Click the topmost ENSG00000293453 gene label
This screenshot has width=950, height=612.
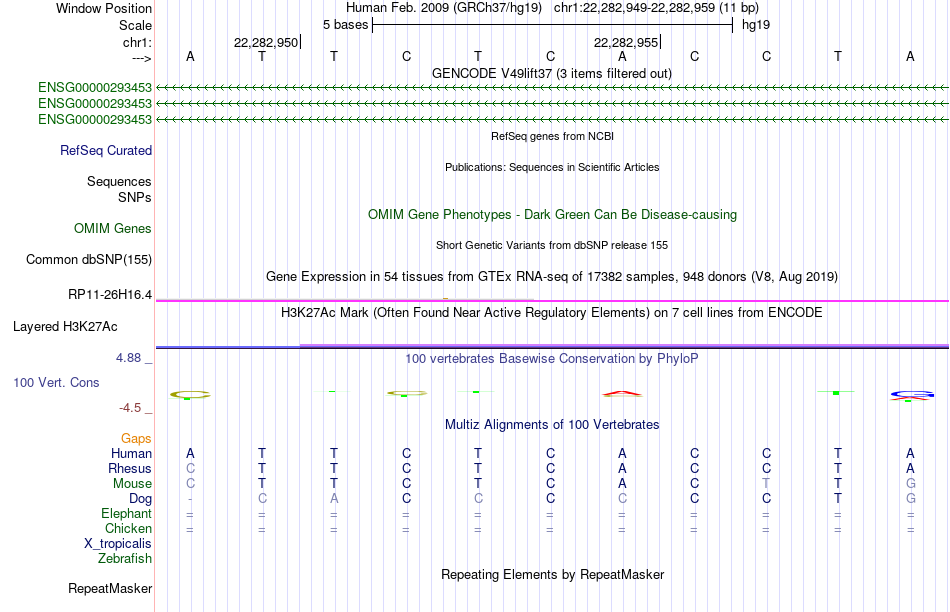(95, 88)
